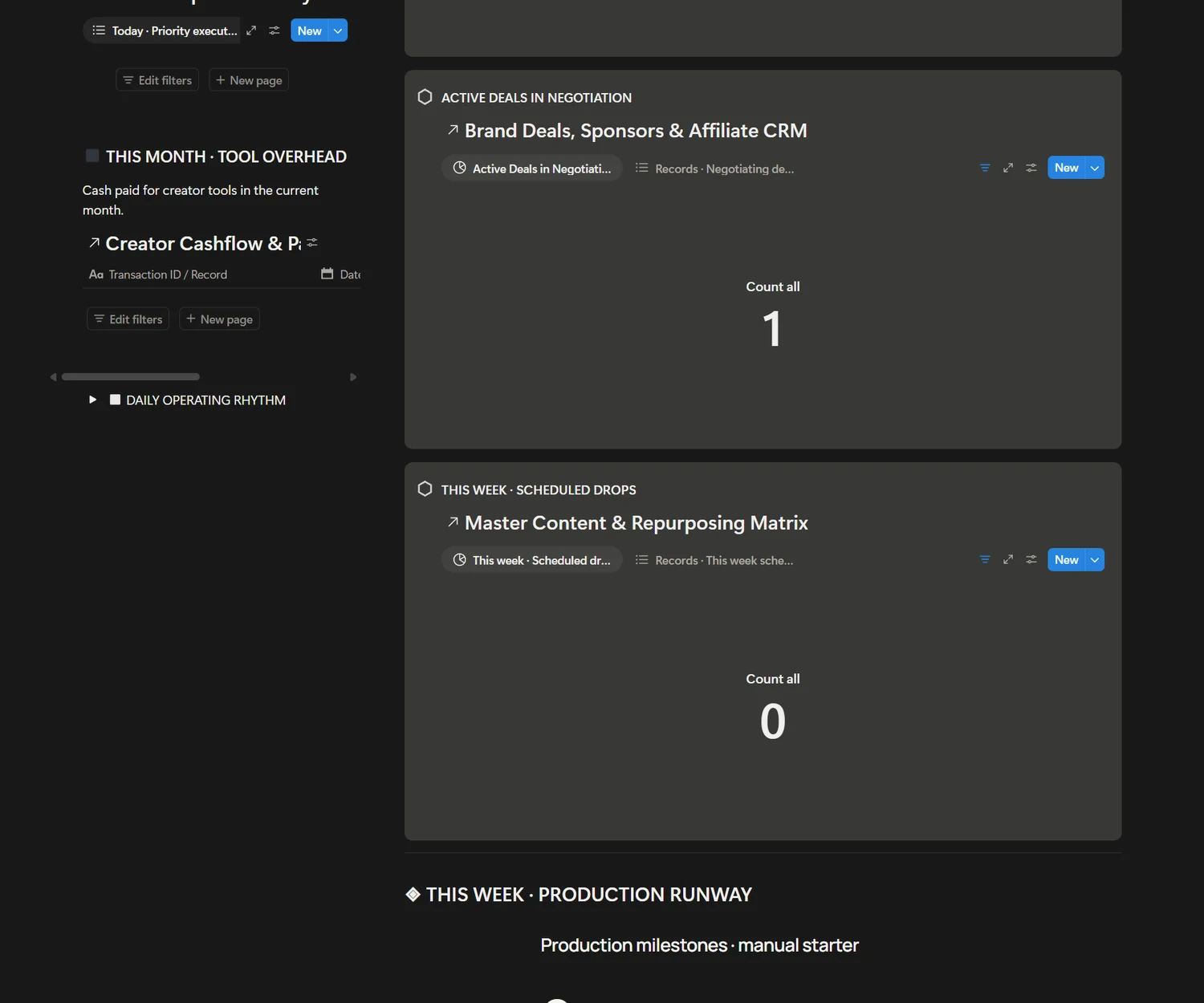
Task: Open view settings in Master Content block
Action: pos(1031,559)
